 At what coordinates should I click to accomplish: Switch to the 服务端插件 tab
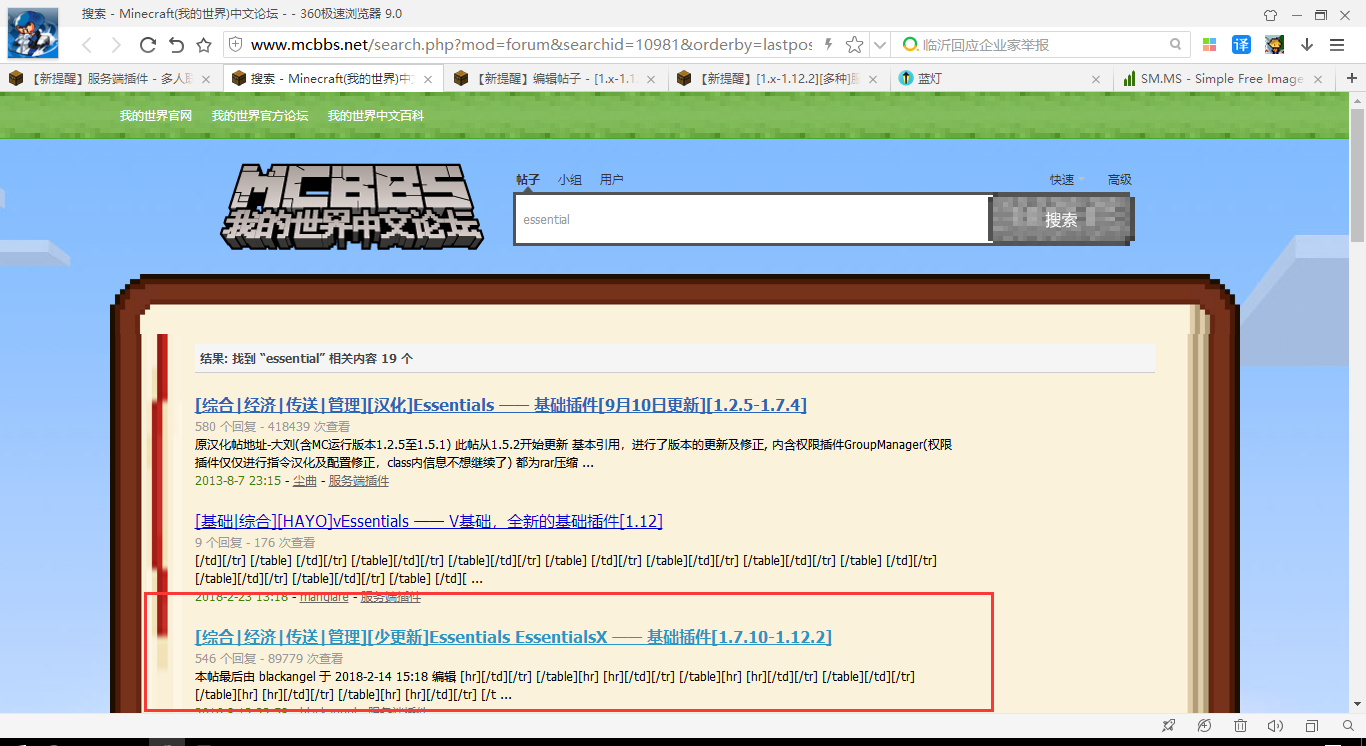point(110,79)
